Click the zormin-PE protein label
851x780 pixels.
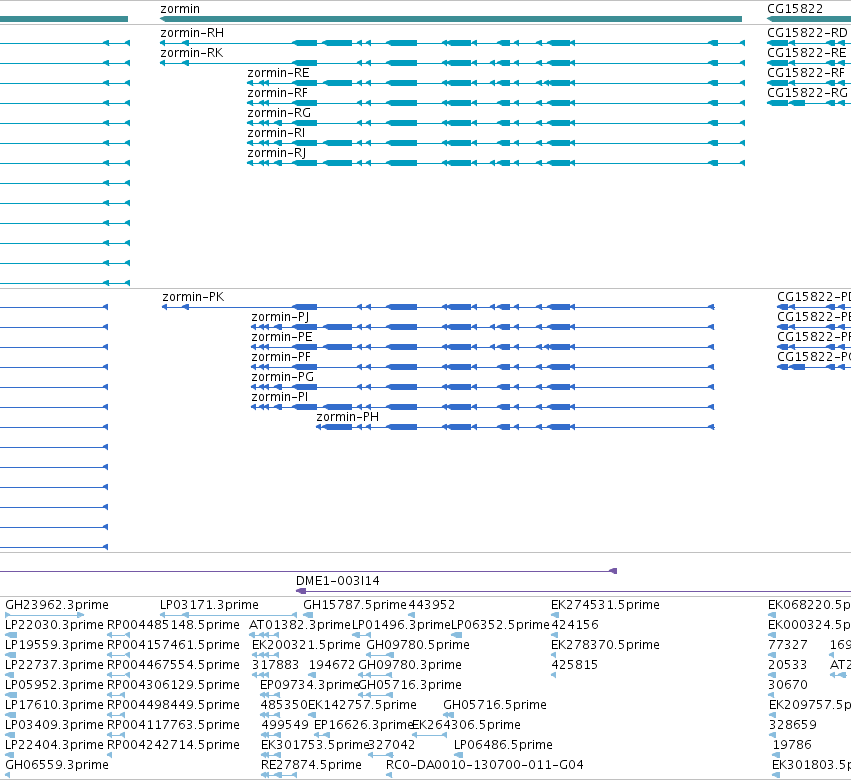[282, 337]
